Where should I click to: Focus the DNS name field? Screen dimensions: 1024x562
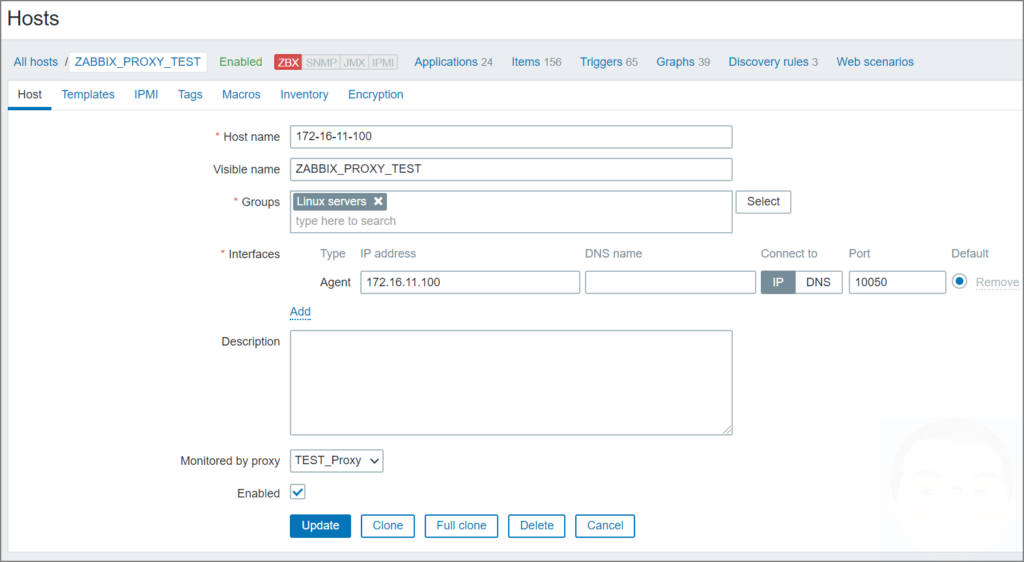click(x=670, y=282)
